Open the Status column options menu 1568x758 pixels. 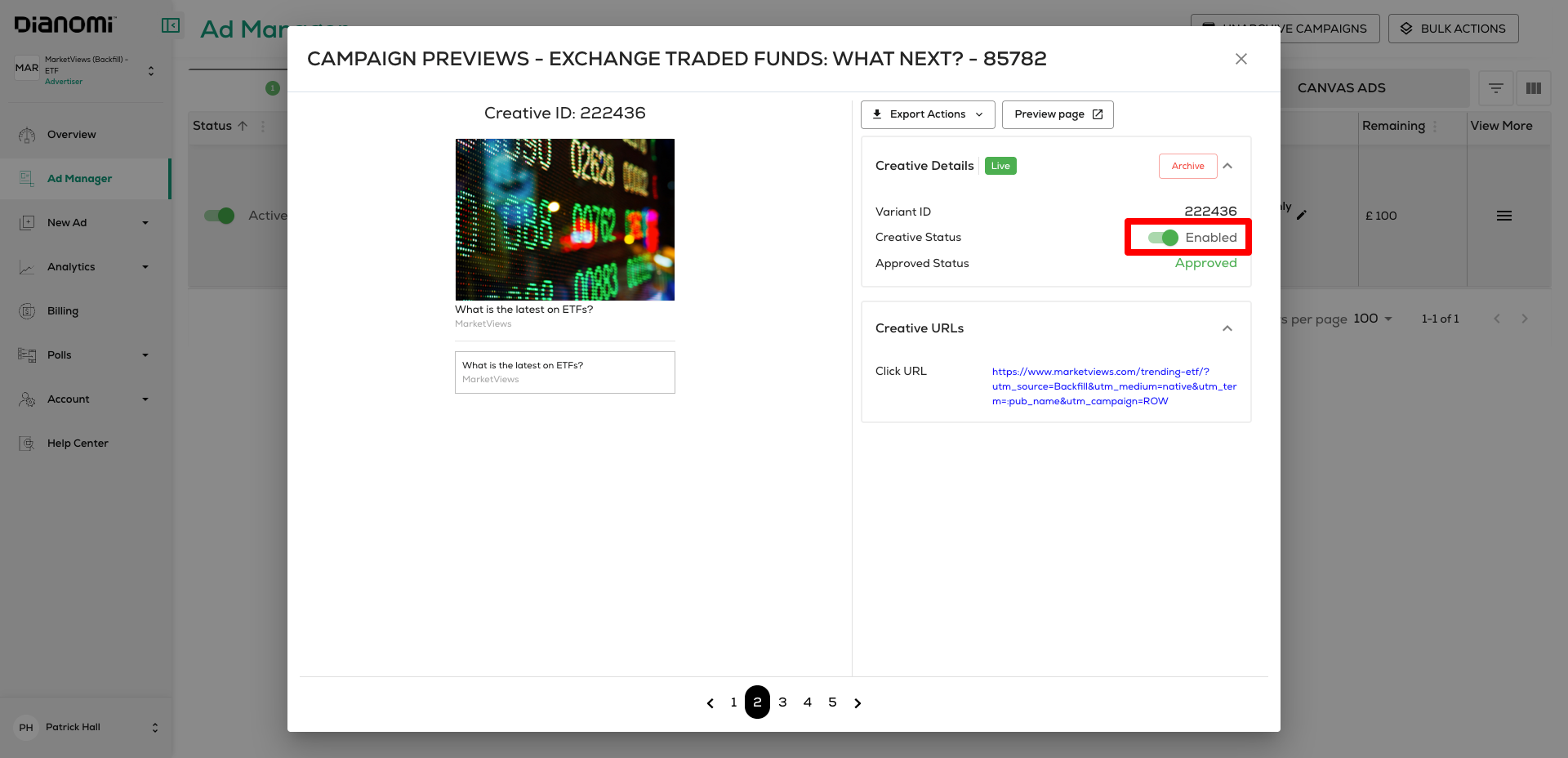coord(263,127)
